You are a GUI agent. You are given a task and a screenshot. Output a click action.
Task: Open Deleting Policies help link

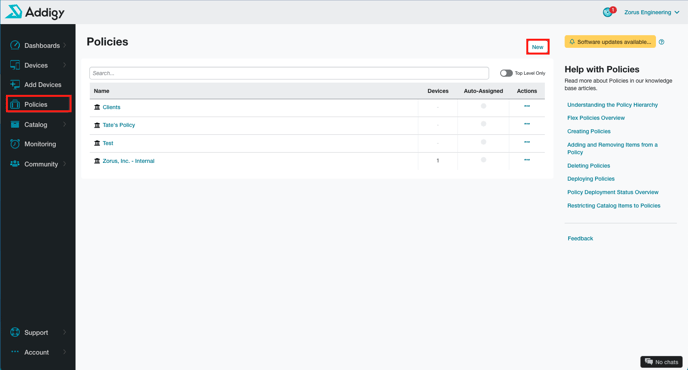click(588, 165)
